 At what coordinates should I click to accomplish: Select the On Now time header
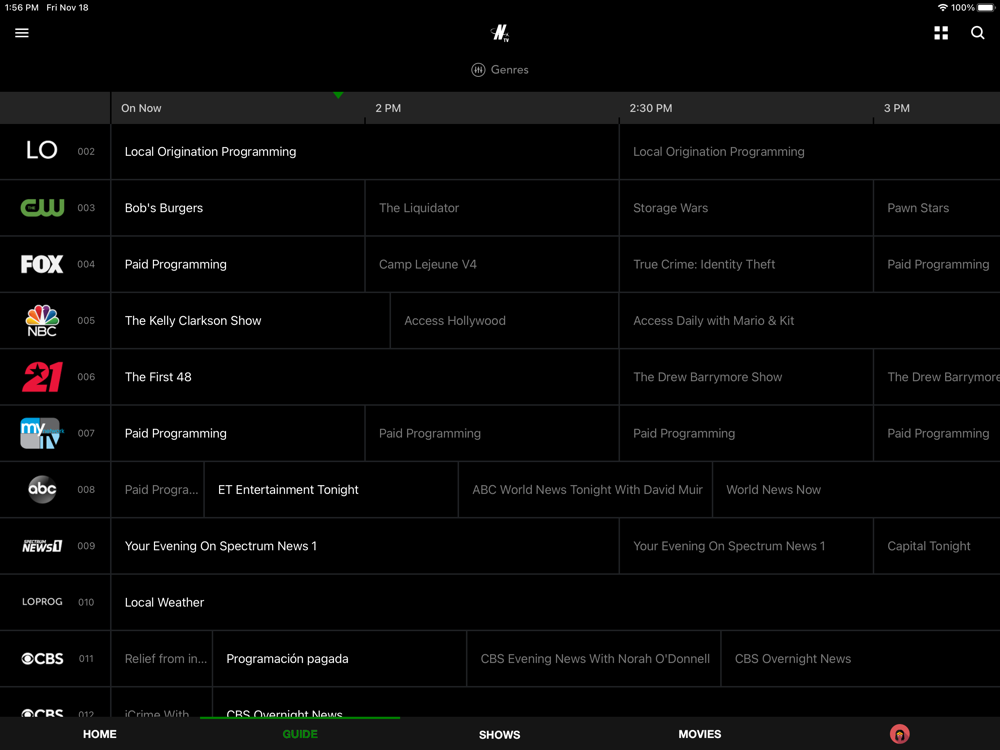[x=141, y=108]
